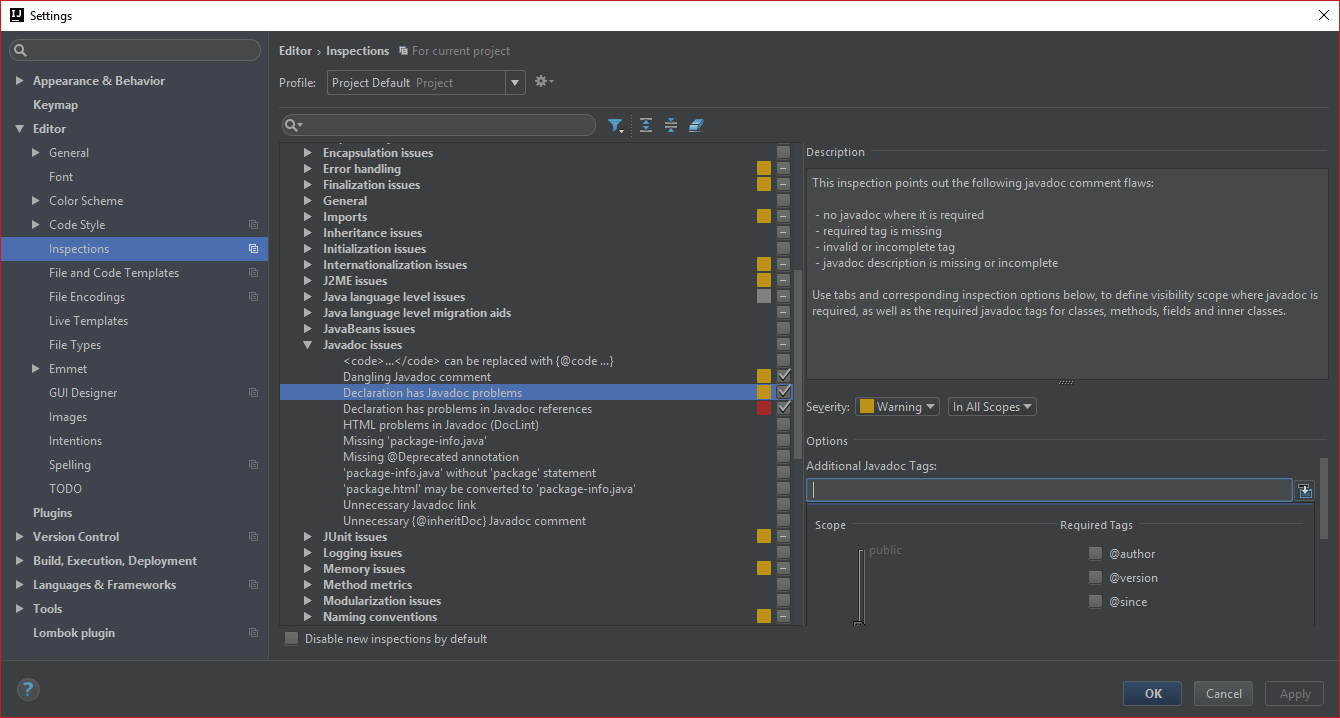The width and height of the screenshot is (1340, 718).
Task: Click the yellow swatch beside Warning severity
Action: click(x=865, y=406)
